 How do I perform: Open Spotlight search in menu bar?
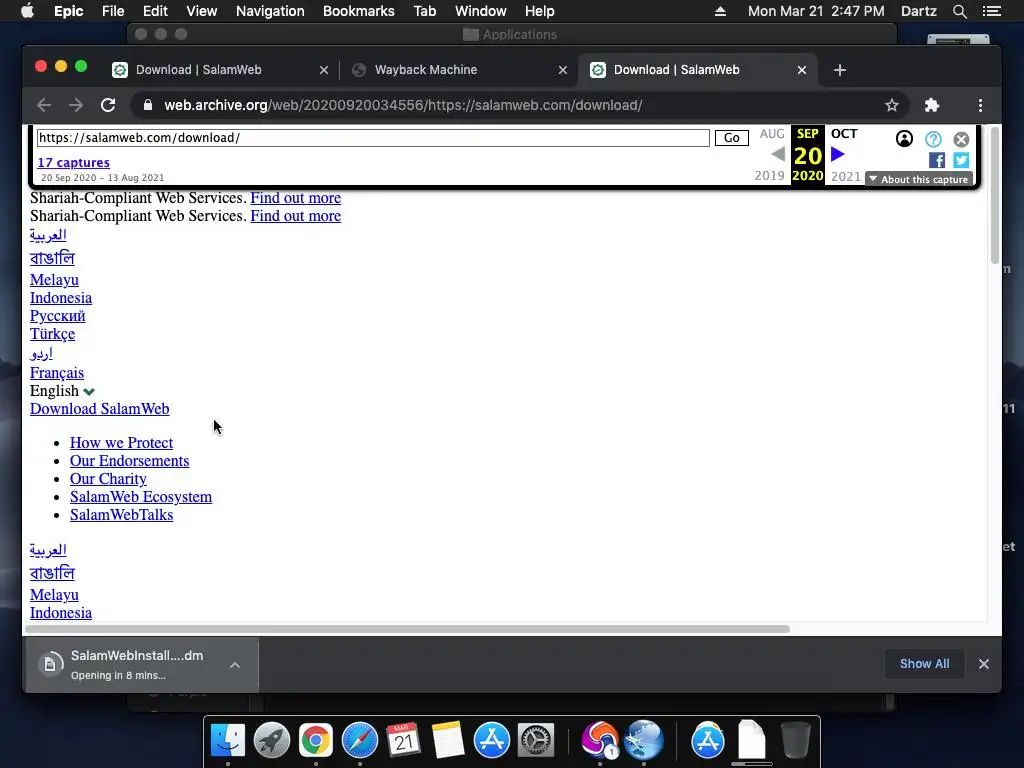[x=959, y=11]
